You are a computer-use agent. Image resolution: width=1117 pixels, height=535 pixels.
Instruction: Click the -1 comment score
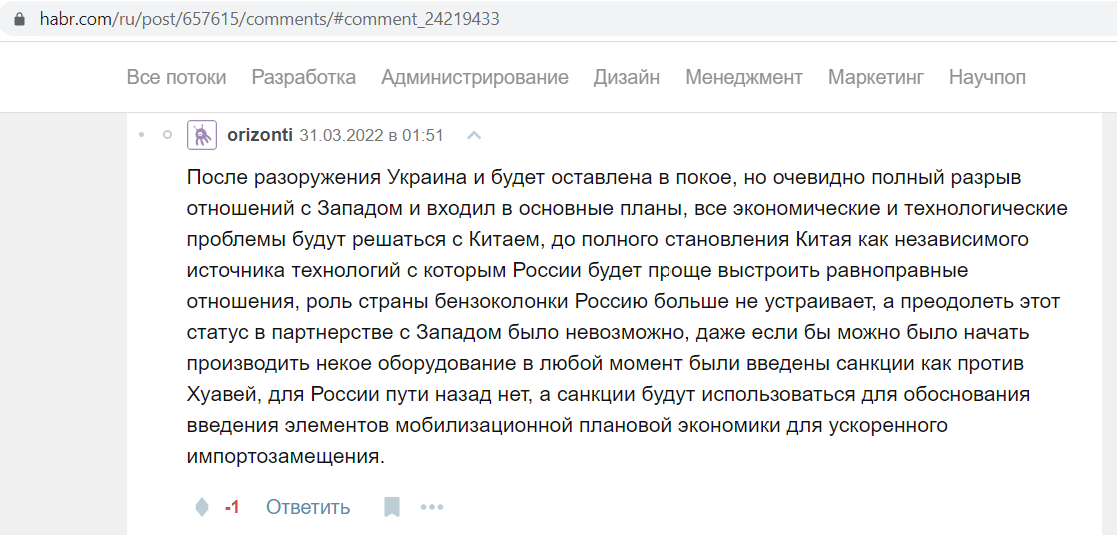[x=232, y=507]
